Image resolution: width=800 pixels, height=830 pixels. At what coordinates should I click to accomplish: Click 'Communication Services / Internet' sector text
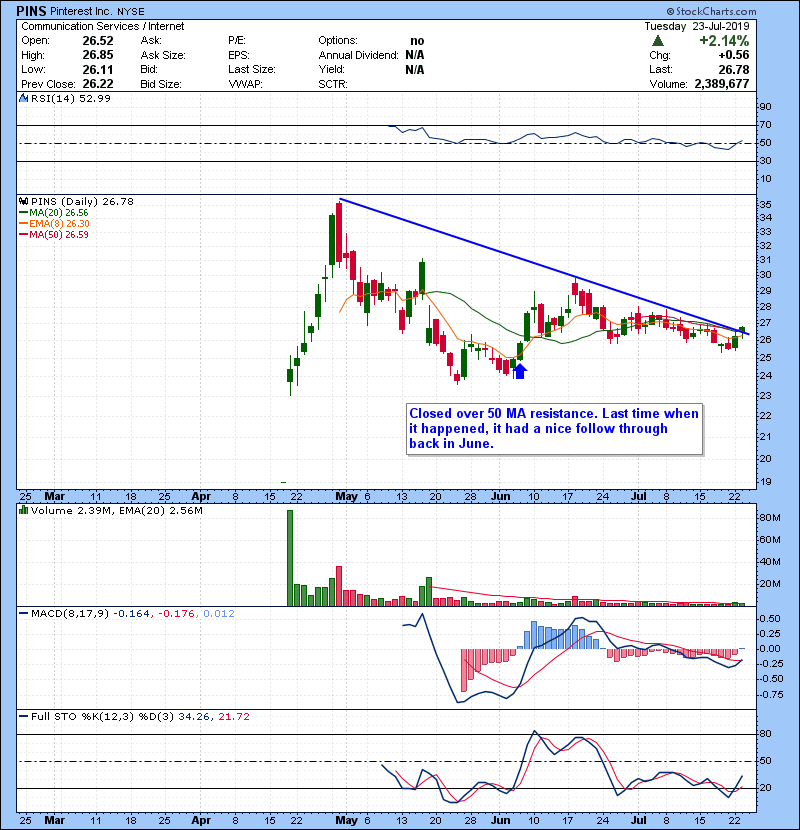pos(103,26)
